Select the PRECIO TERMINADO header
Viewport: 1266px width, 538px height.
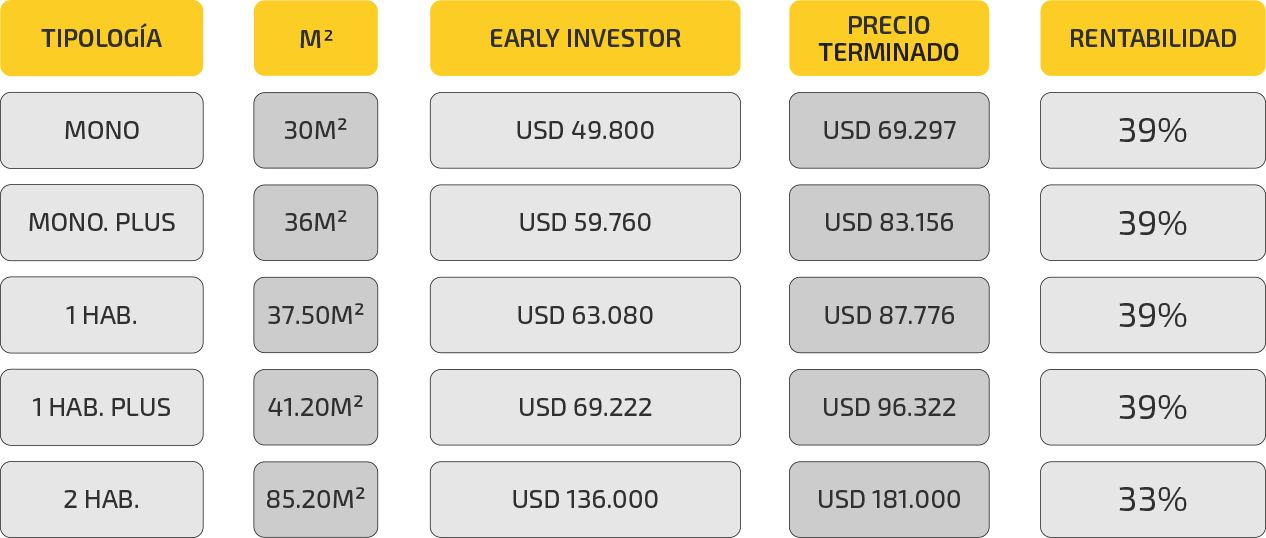888,38
